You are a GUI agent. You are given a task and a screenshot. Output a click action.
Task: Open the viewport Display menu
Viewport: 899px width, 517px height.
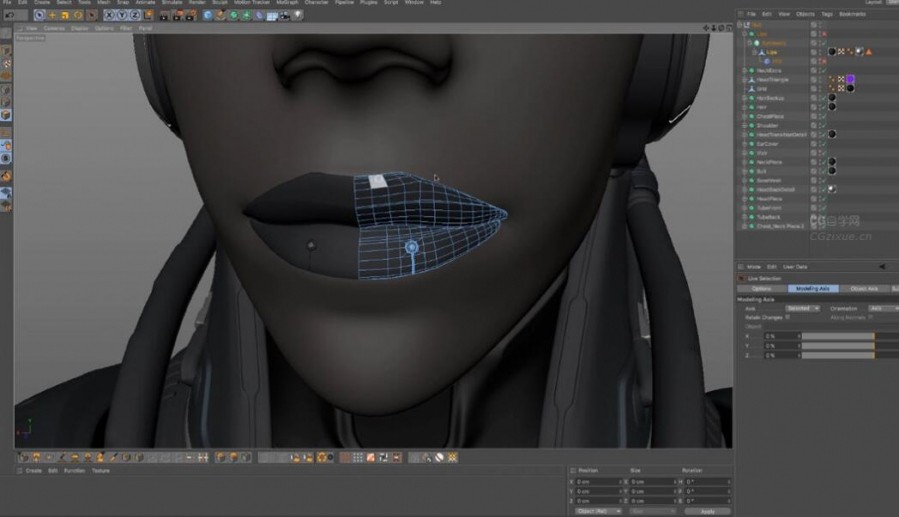tap(80, 28)
